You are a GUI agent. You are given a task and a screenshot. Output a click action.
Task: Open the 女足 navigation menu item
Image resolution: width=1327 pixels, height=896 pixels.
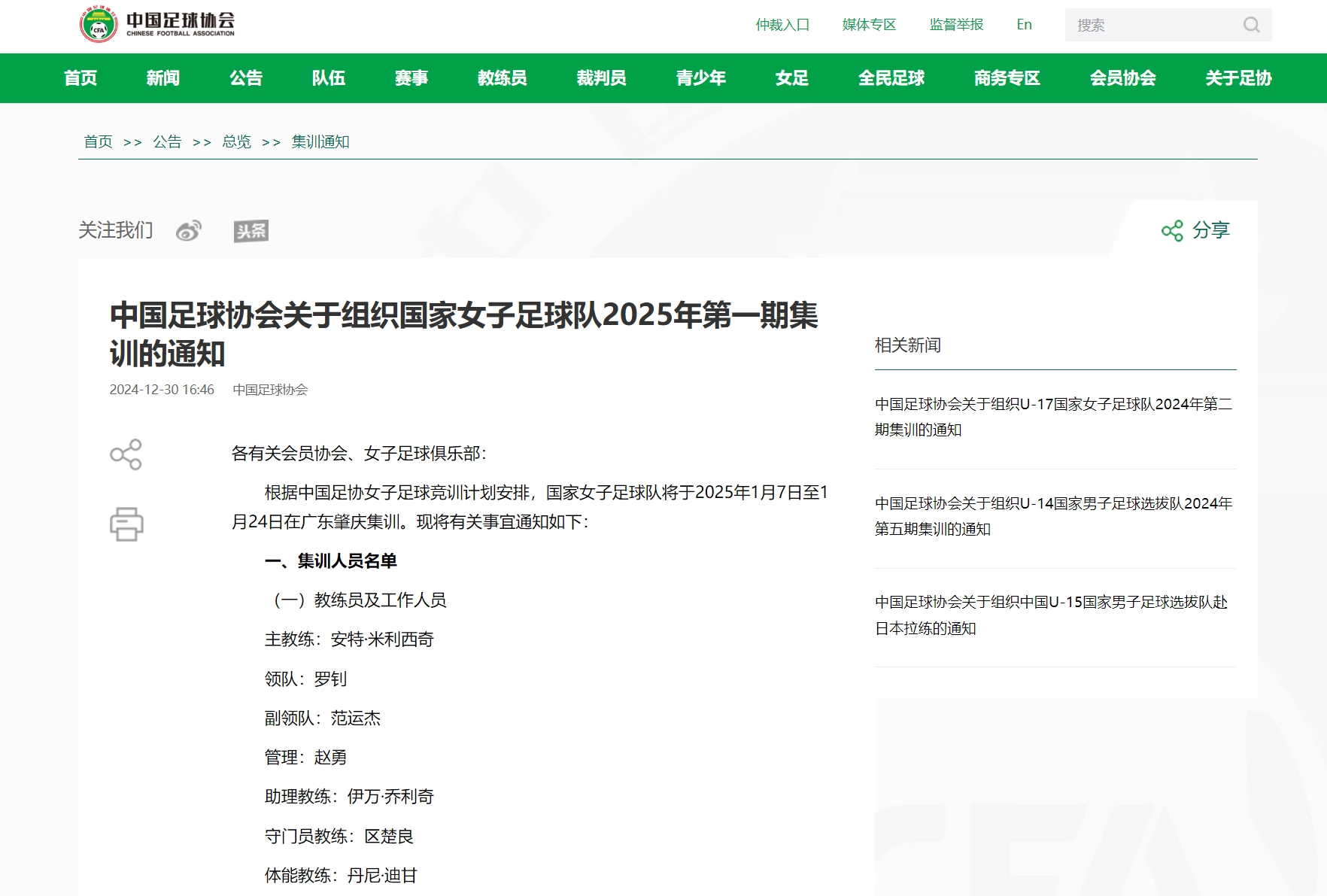tap(791, 77)
